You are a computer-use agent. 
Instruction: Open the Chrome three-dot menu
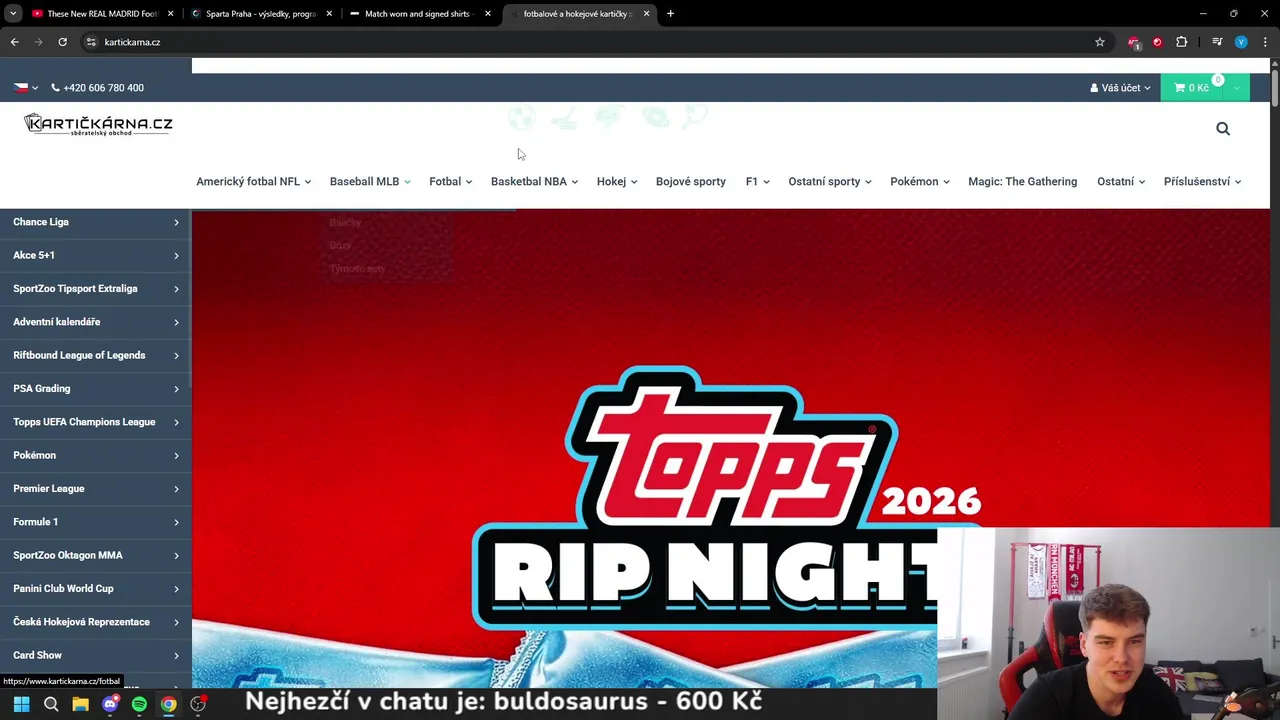point(1265,42)
